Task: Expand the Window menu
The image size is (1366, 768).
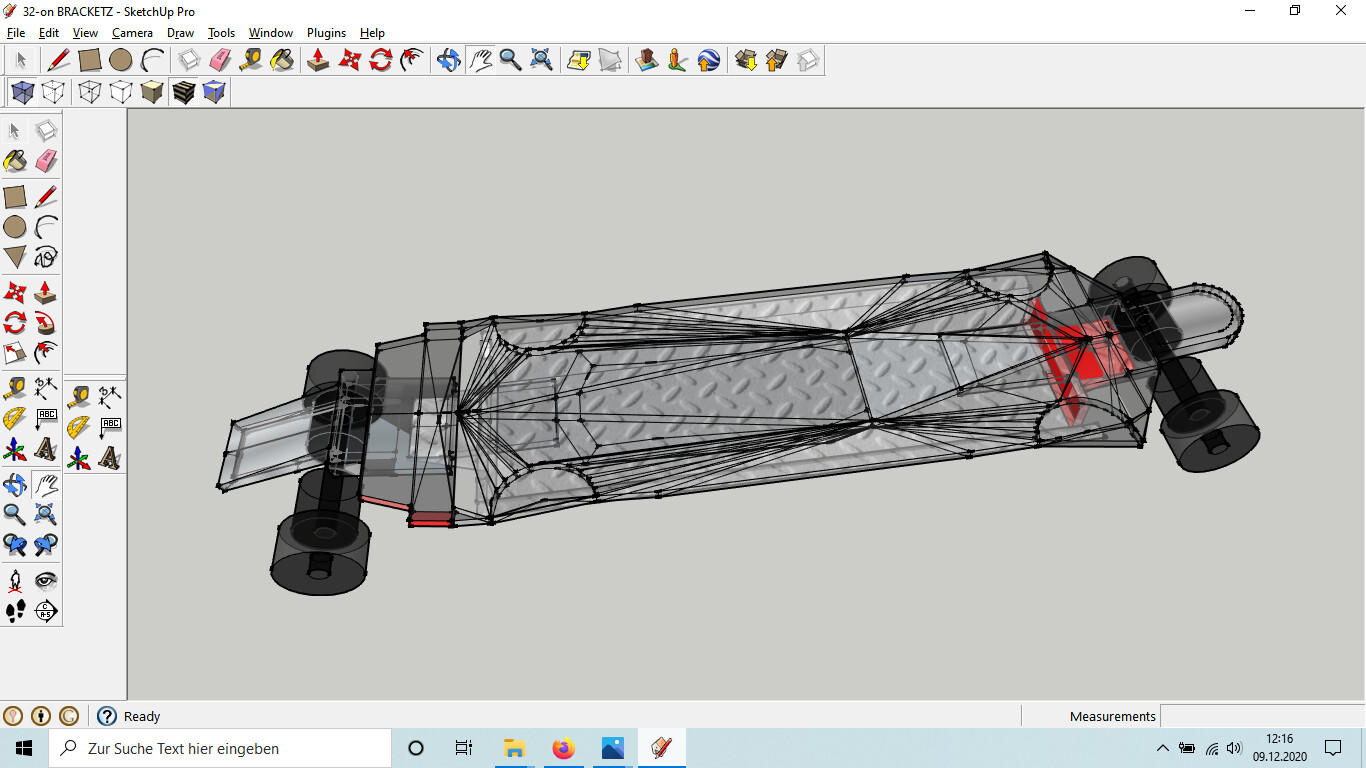Action: pos(270,33)
